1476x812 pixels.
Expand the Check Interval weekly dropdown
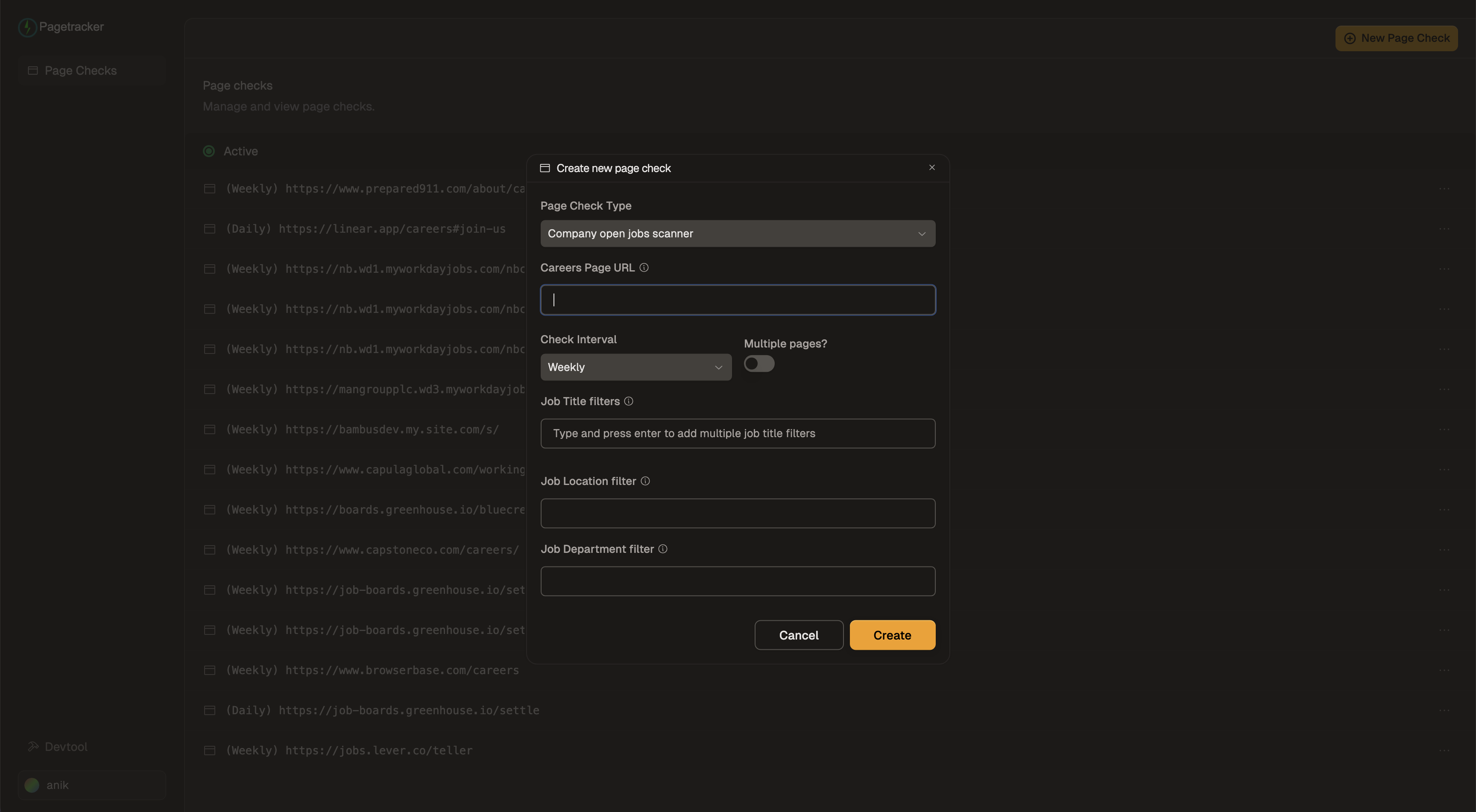pos(635,366)
